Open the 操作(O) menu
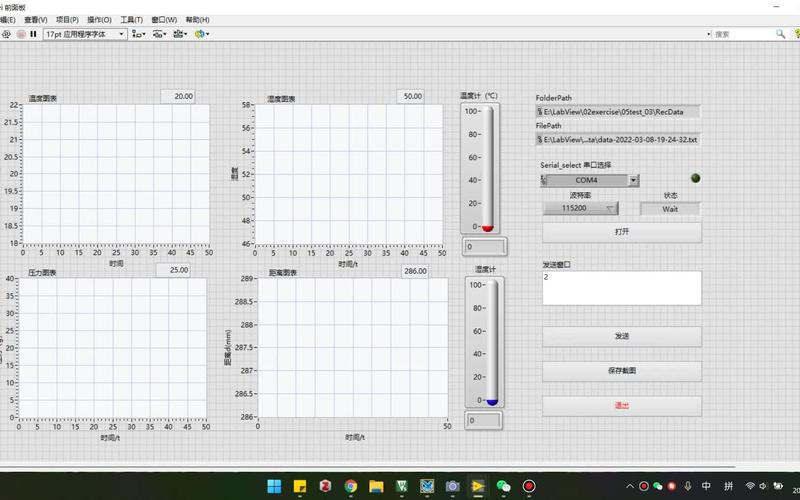Viewport: 800px width, 500px height. click(x=99, y=19)
